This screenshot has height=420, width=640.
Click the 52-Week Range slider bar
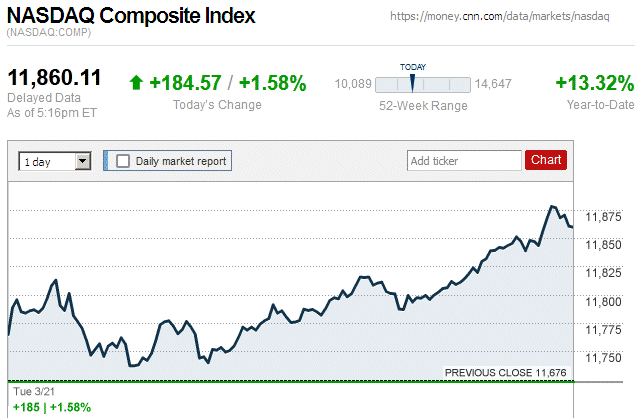coord(424,84)
